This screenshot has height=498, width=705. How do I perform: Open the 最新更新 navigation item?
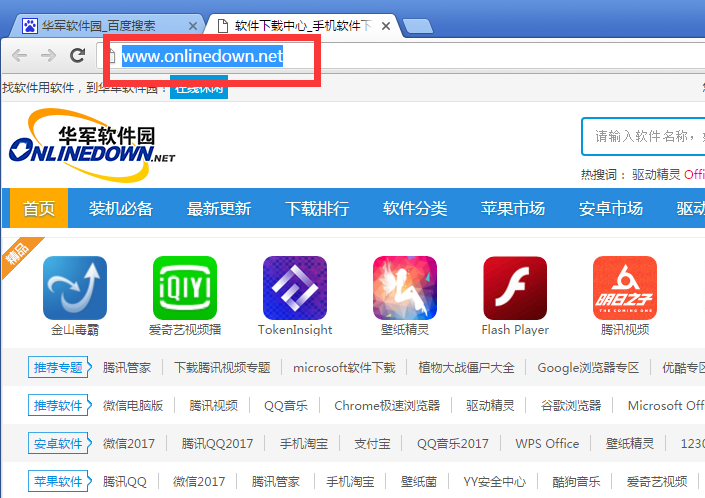[x=219, y=208]
